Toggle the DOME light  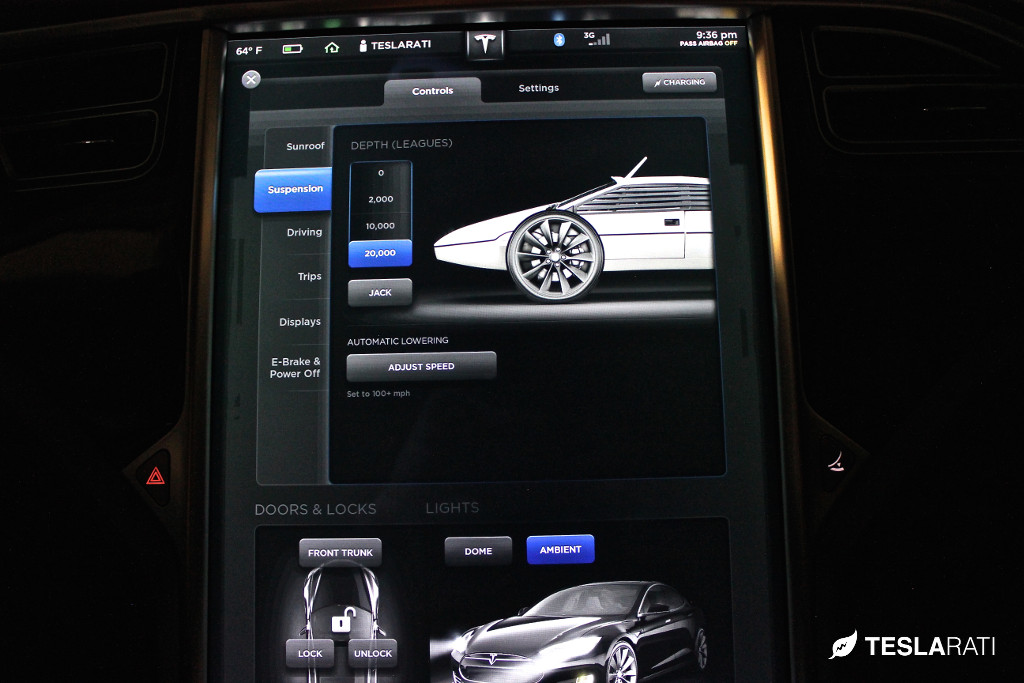pos(478,551)
